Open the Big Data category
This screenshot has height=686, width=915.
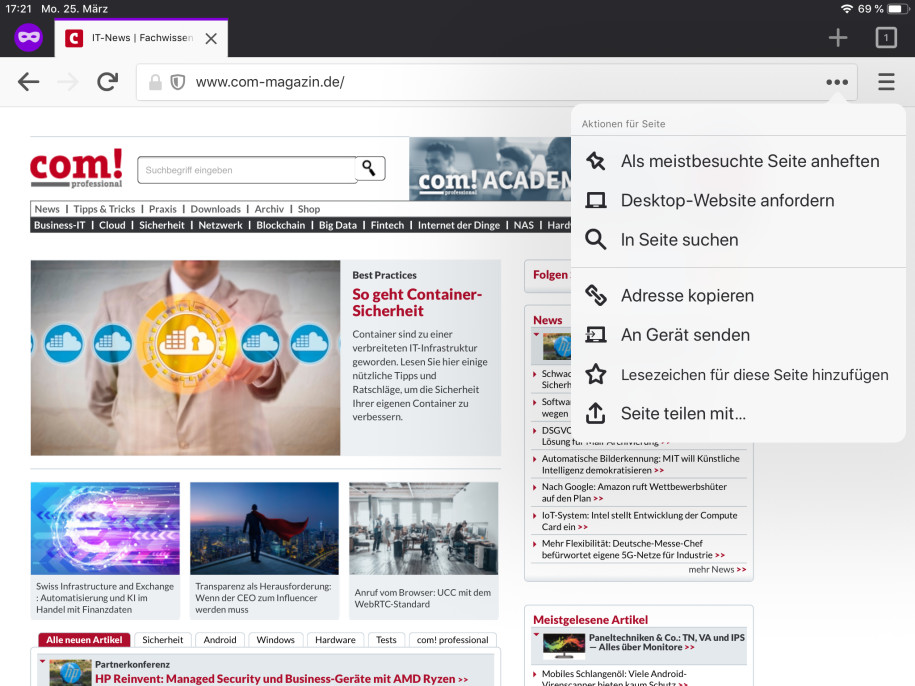click(x=337, y=225)
